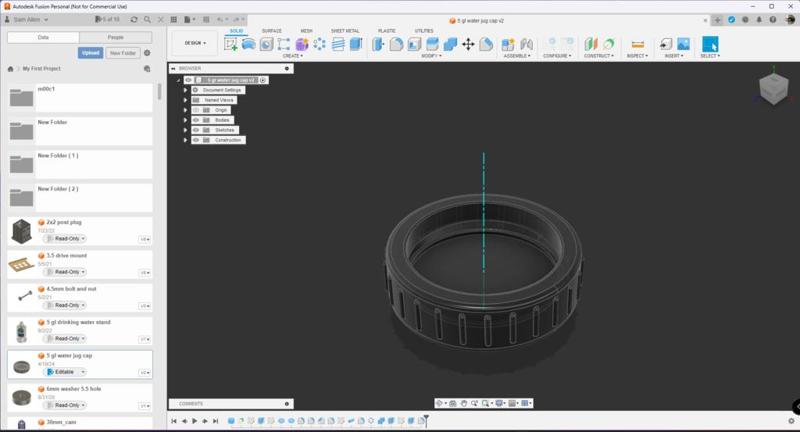Click the data panel settings gear
The width and height of the screenshot is (800, 432).
tap(147, 53)
